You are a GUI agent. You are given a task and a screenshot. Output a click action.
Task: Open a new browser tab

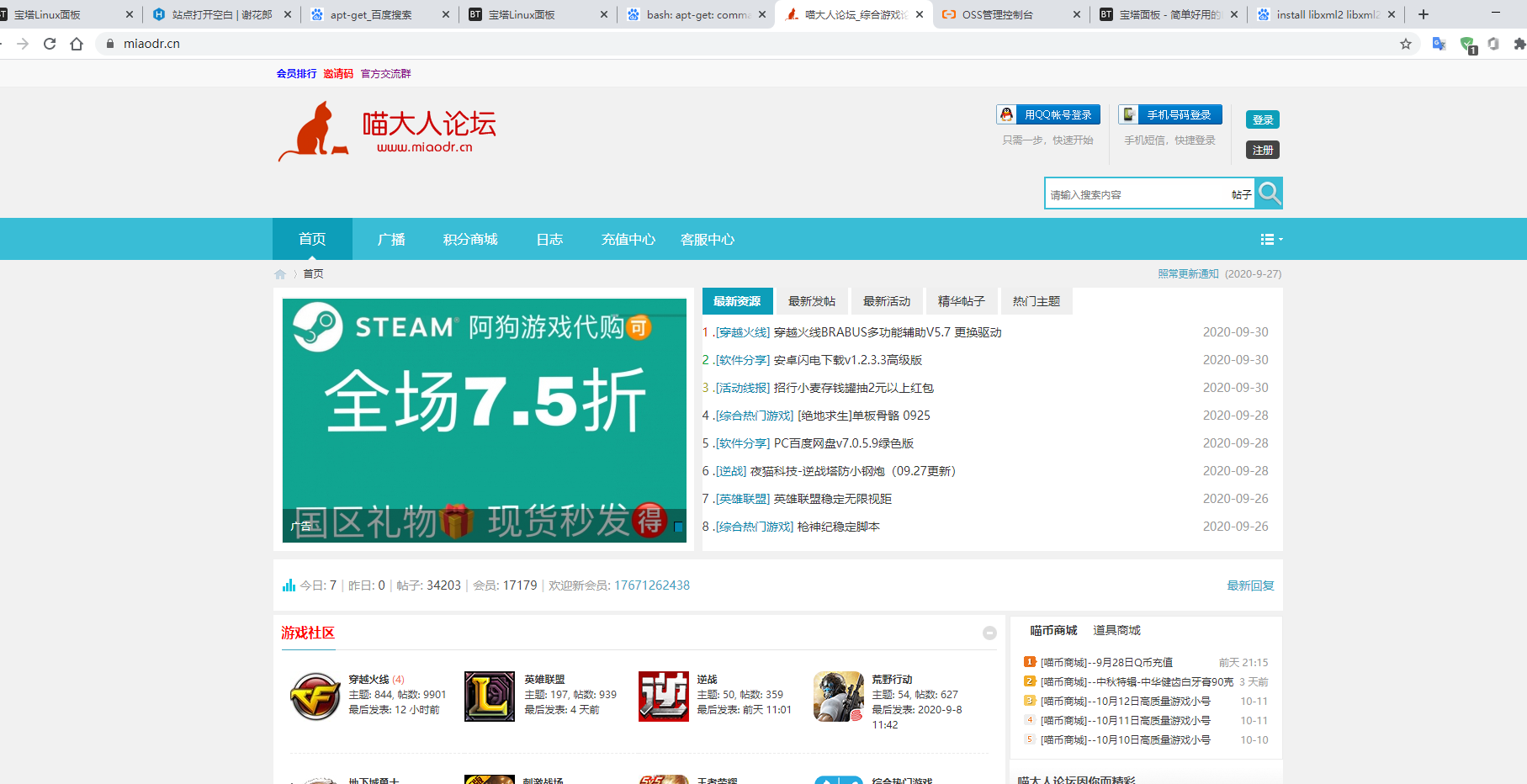point(1424,14)
